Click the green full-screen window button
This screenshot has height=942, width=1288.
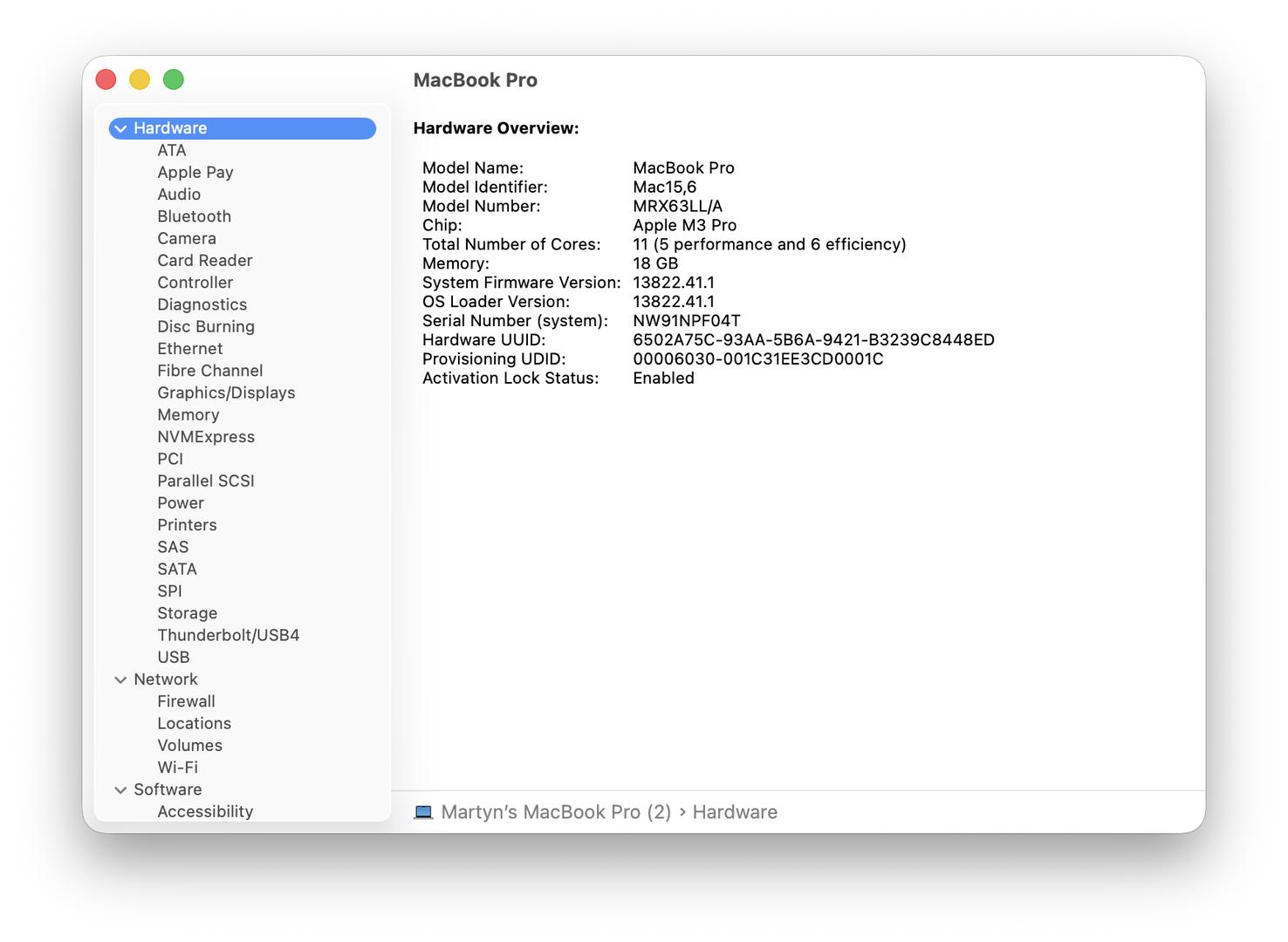tap(174, 79)
